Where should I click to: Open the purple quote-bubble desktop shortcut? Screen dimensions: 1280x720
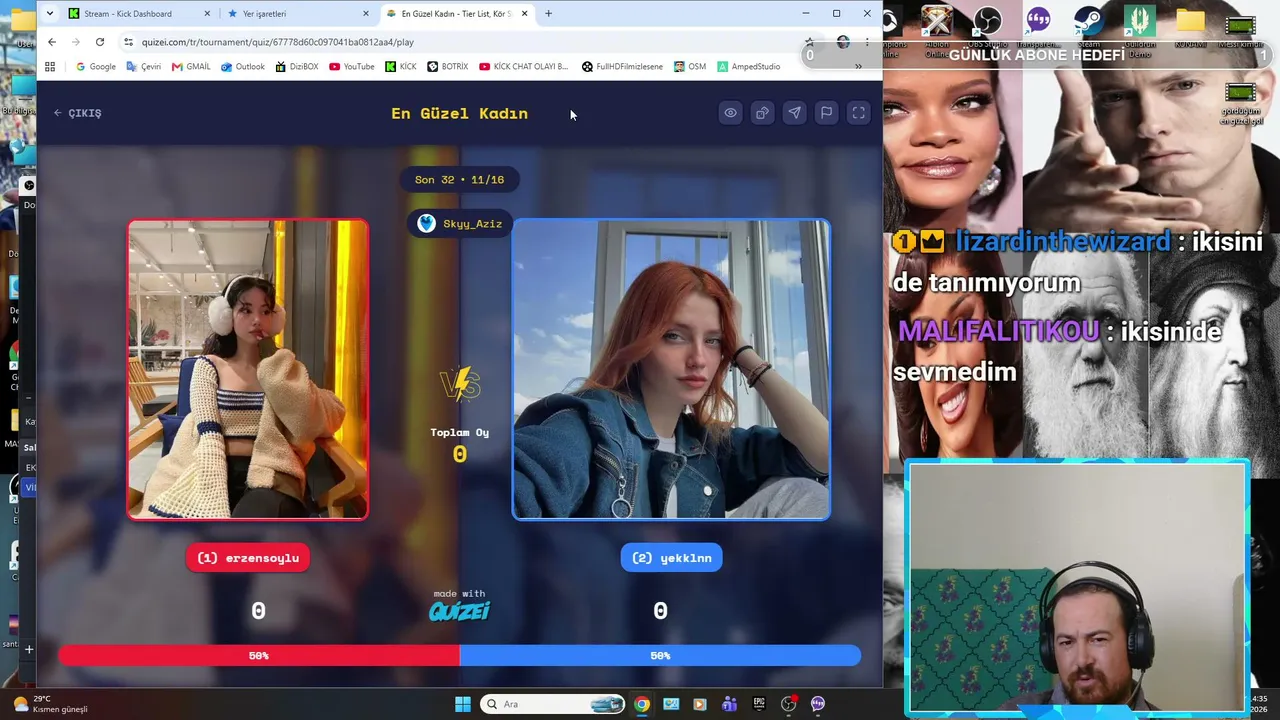1038,28
